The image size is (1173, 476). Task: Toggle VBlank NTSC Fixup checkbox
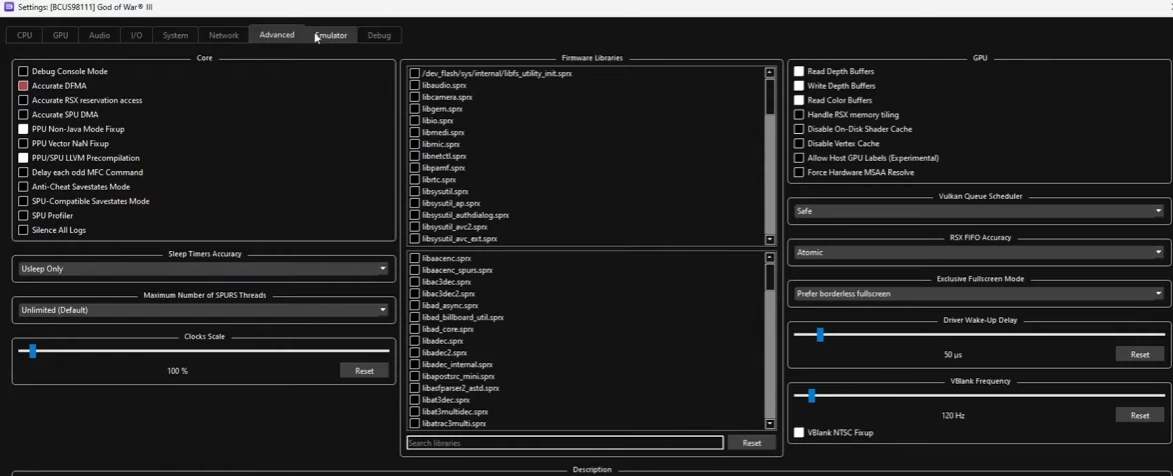tap(799, 433)
